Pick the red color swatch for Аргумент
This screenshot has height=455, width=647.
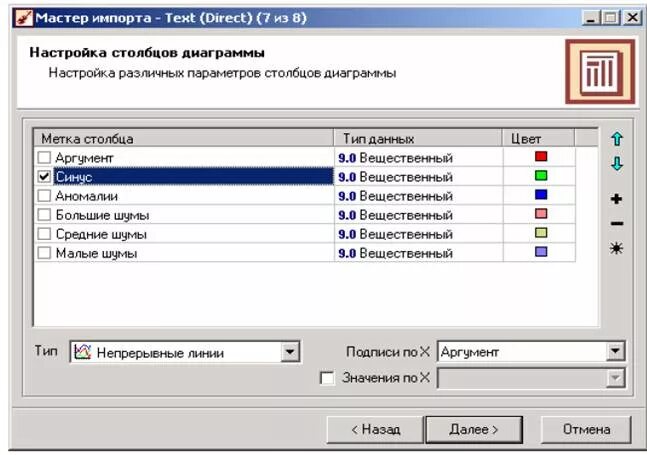pos(541,156)
